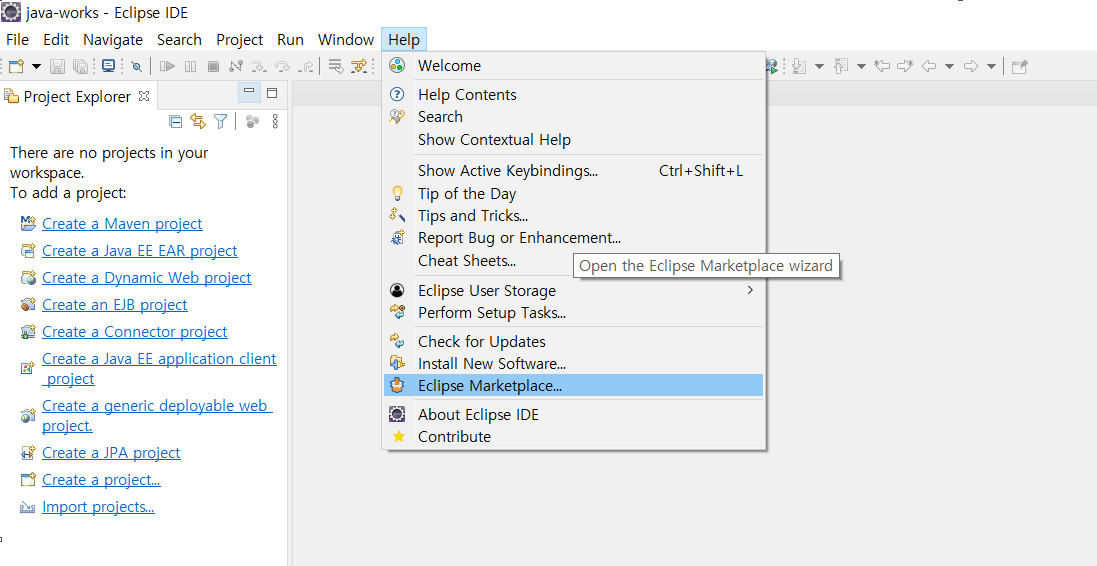
Task: Click the New wizard toolbar icon
Action: 16,66
